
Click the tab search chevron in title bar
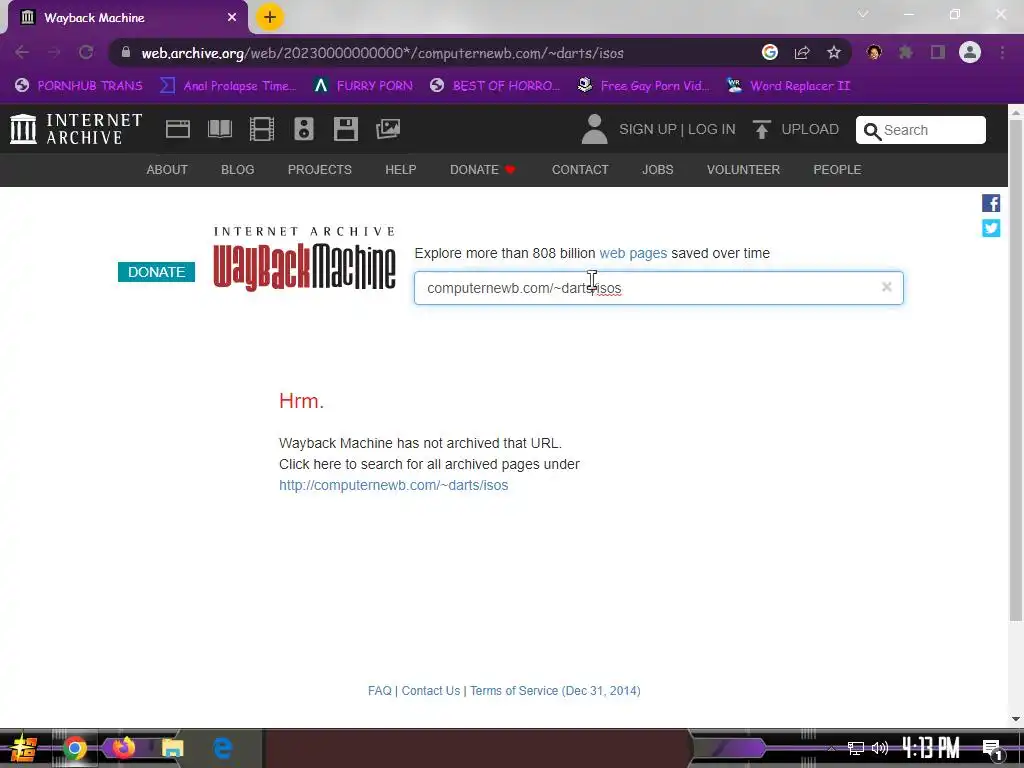coord(863,14)
